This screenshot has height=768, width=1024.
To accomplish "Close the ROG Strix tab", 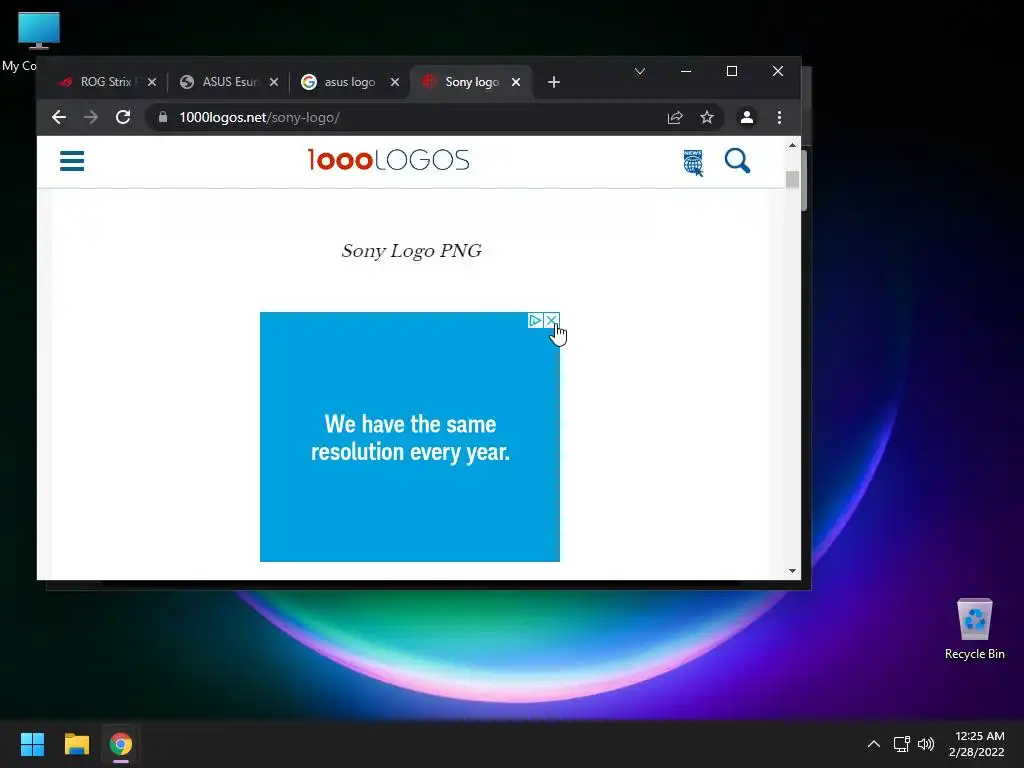I will [152, 82].
